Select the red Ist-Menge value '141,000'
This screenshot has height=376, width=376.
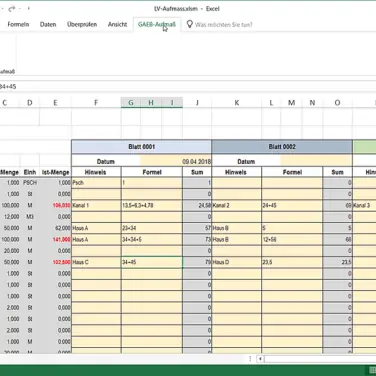click(x=55, y=239)
